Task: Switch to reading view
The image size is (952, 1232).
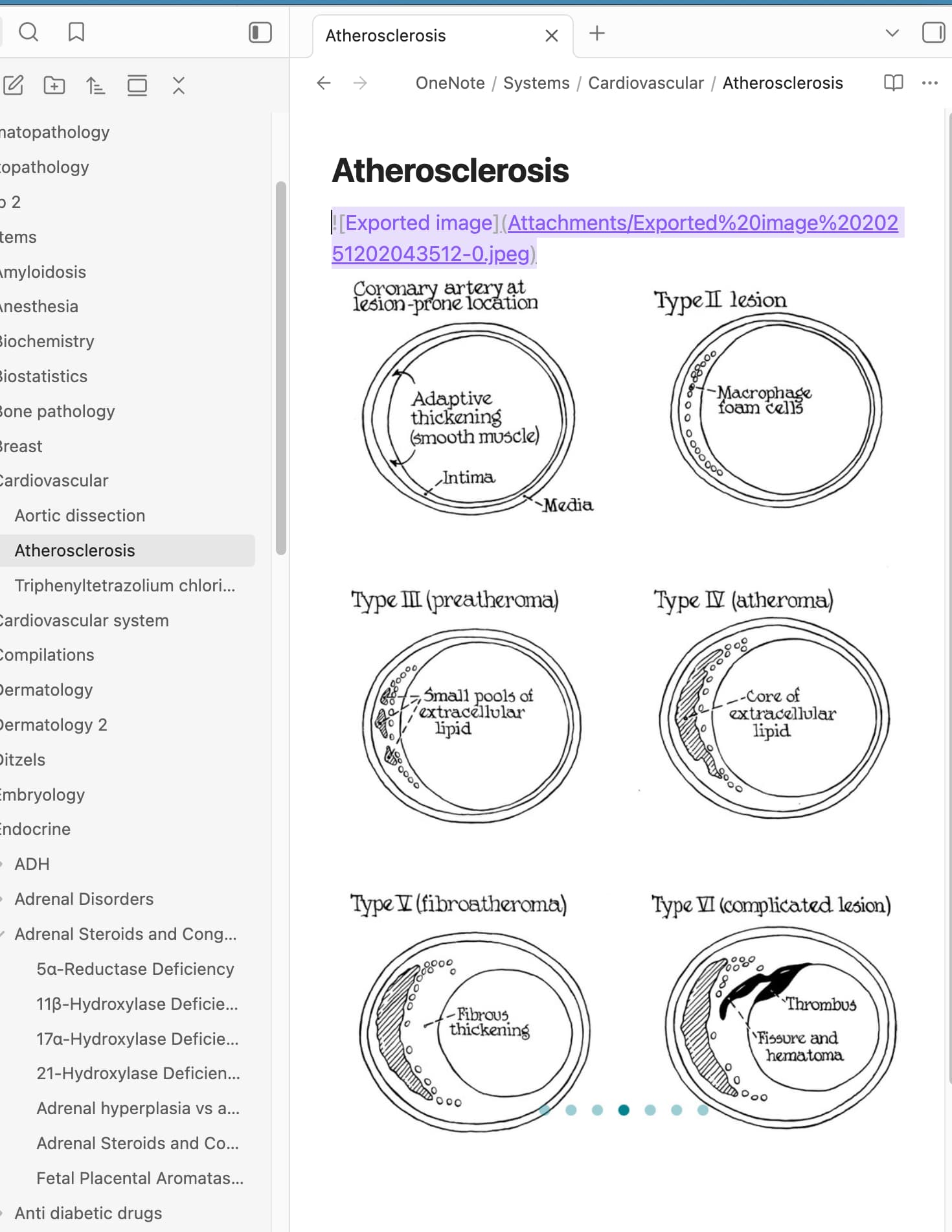Action: pyautogui.click(x=893, y=83)
